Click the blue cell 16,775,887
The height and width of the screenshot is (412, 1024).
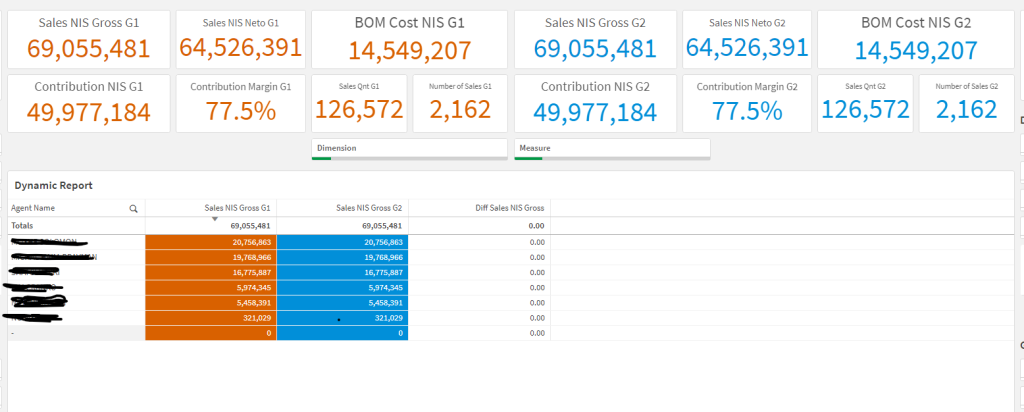343,272
